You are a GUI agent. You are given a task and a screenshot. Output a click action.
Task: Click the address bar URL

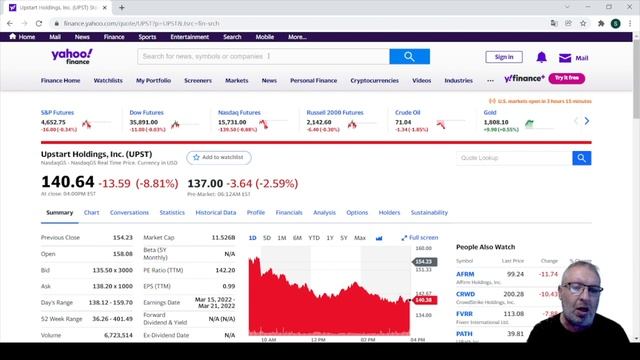(141, 24)
